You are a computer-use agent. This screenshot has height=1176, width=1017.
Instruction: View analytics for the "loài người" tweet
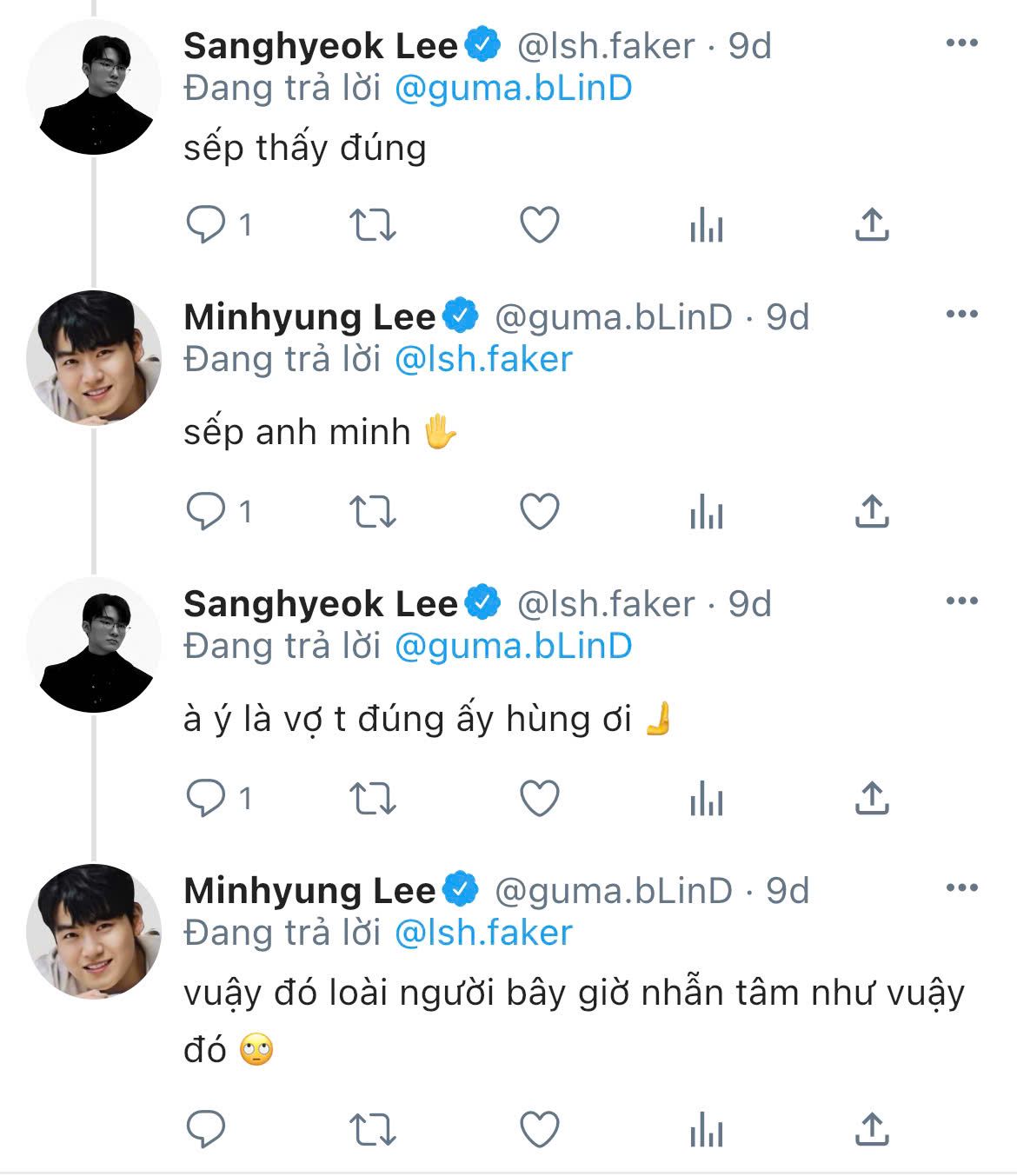pos(706,1129)
